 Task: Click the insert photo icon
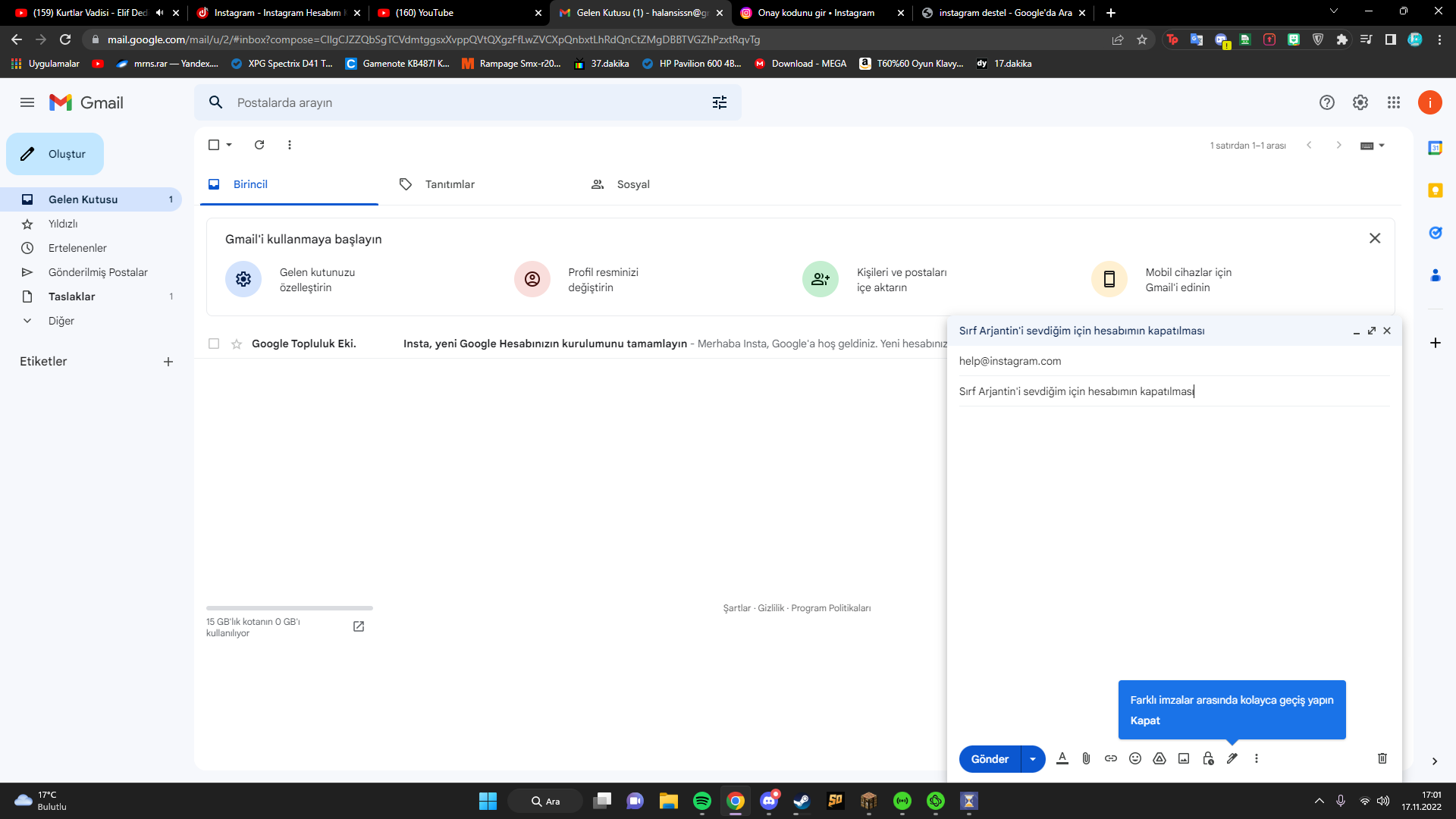pyautogui.click(x=1184, y=758)
